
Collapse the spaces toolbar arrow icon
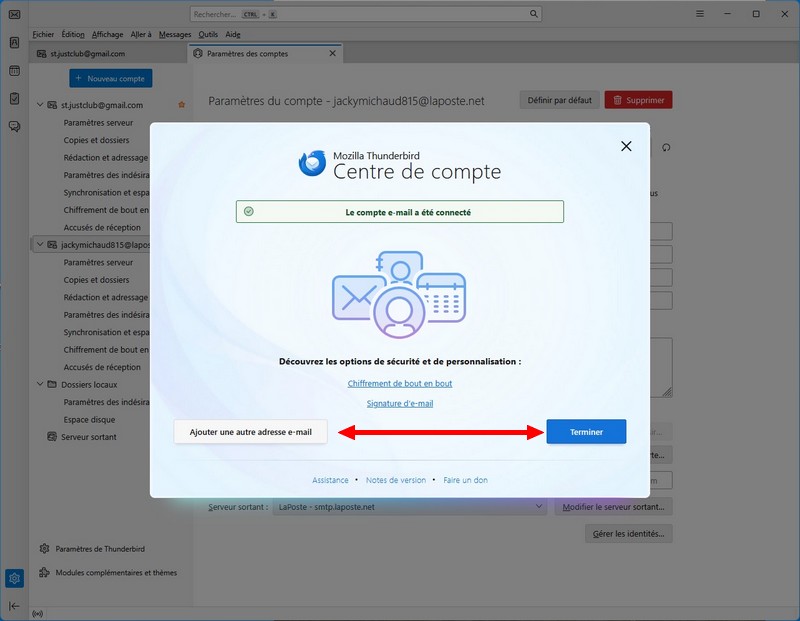coord(14,606)
